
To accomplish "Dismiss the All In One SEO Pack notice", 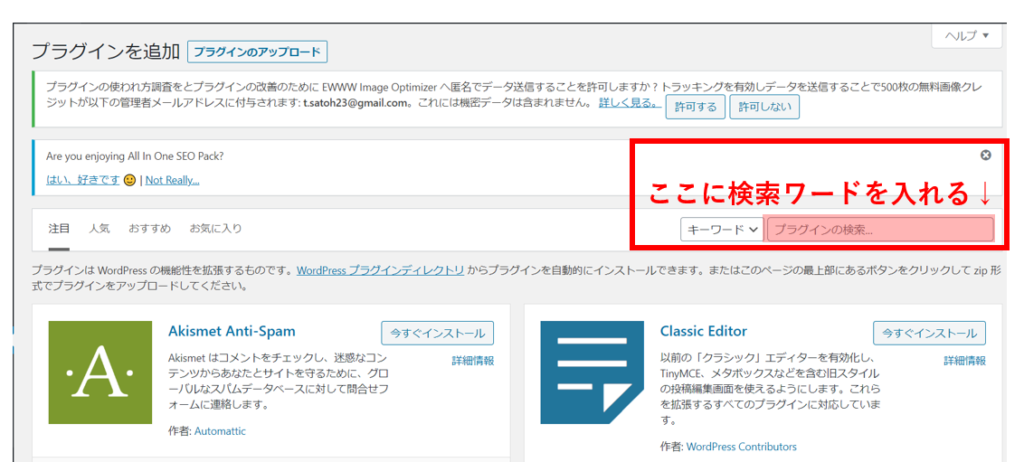I will click(985, 155).
